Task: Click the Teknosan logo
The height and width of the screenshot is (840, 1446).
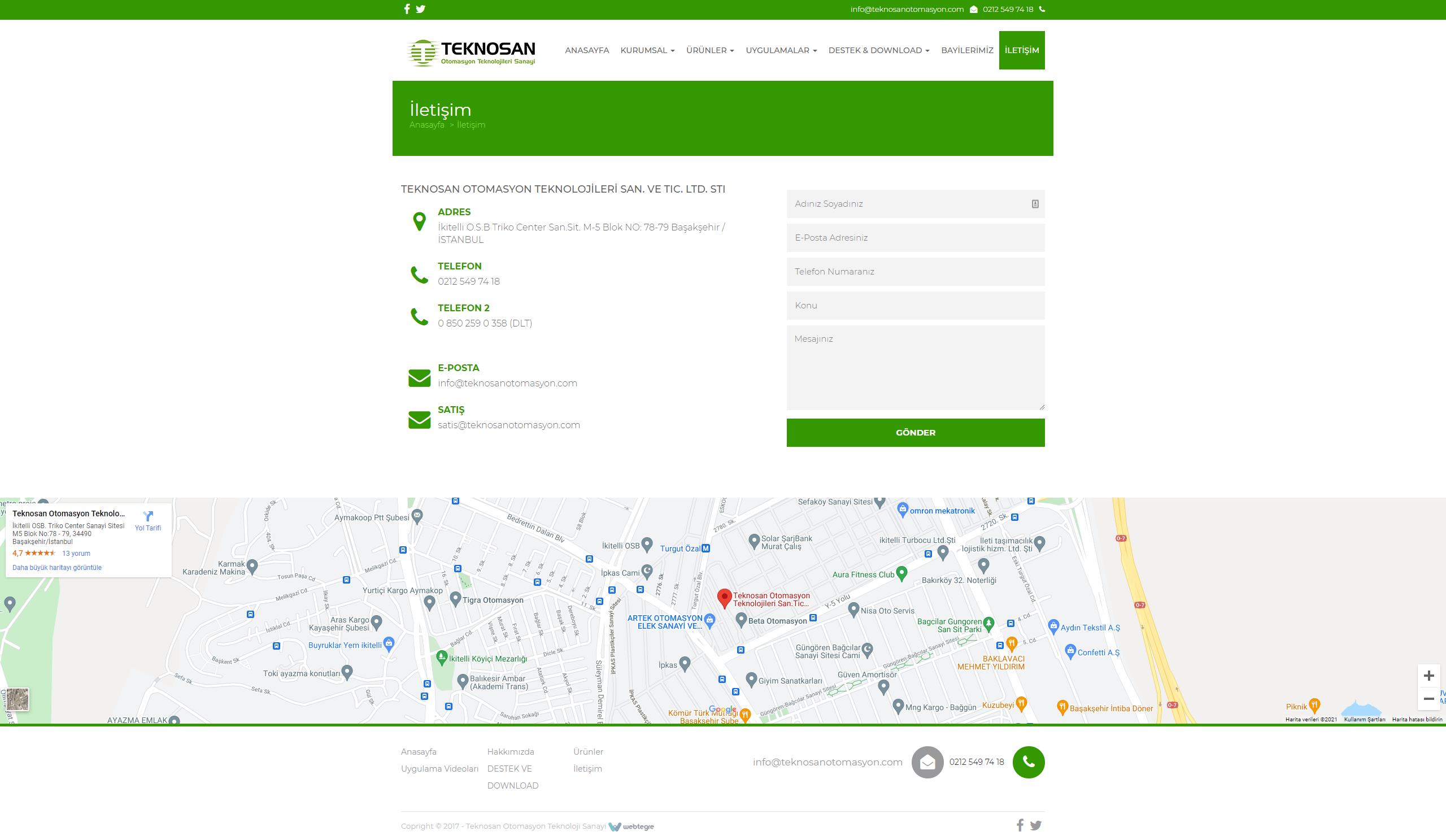Action: click(472, 53)
